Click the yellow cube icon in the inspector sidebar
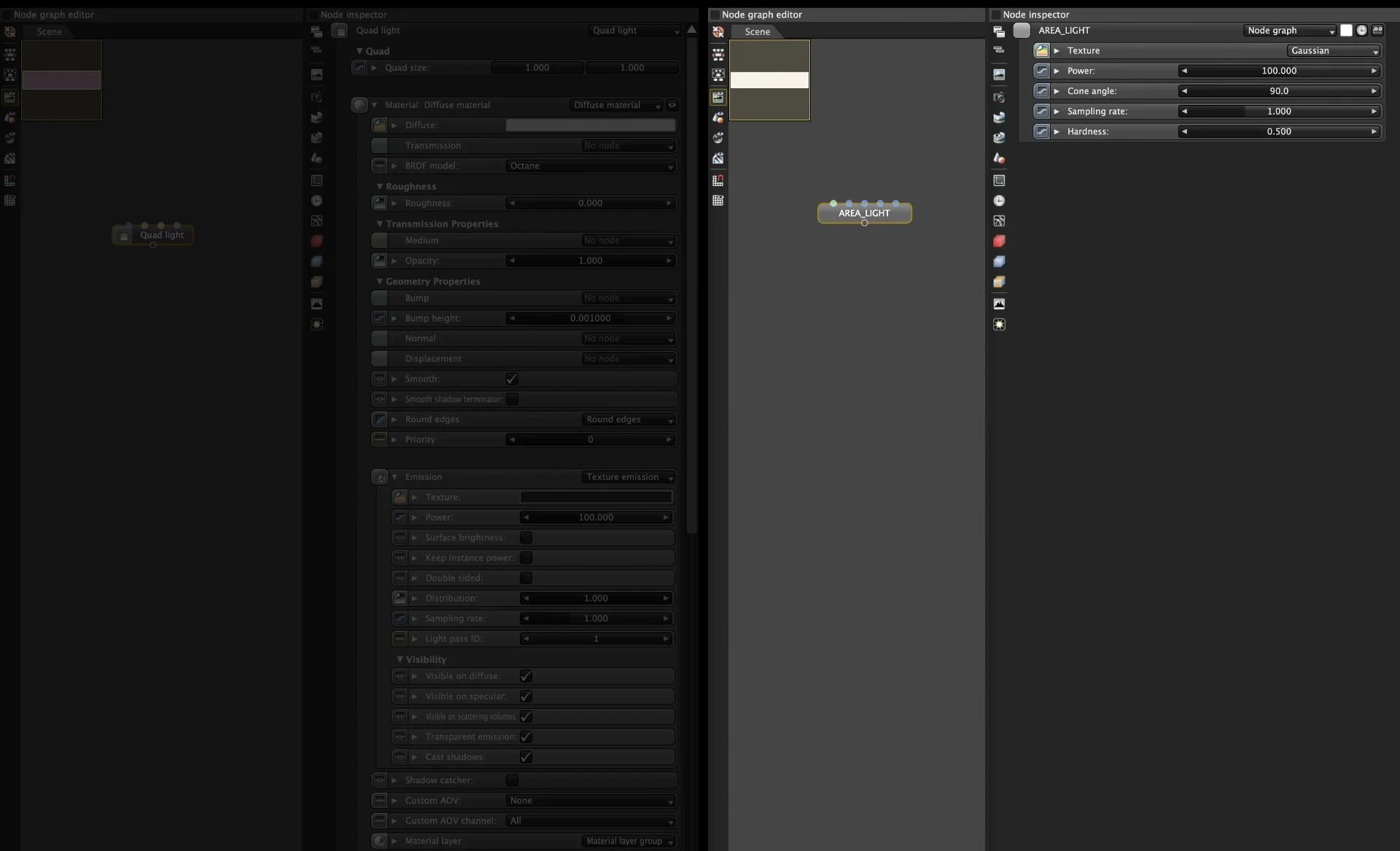Screen dimensions: 1400x851 tap(999, 281)
